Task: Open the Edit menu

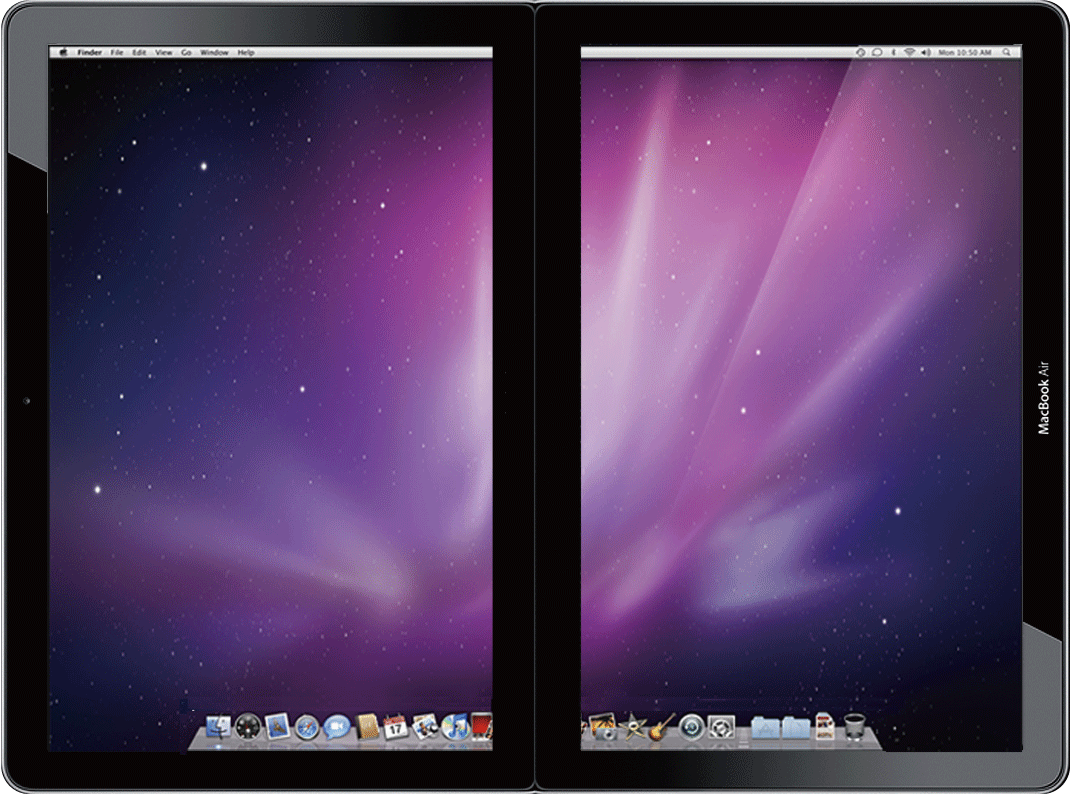Action: point(139,52)
